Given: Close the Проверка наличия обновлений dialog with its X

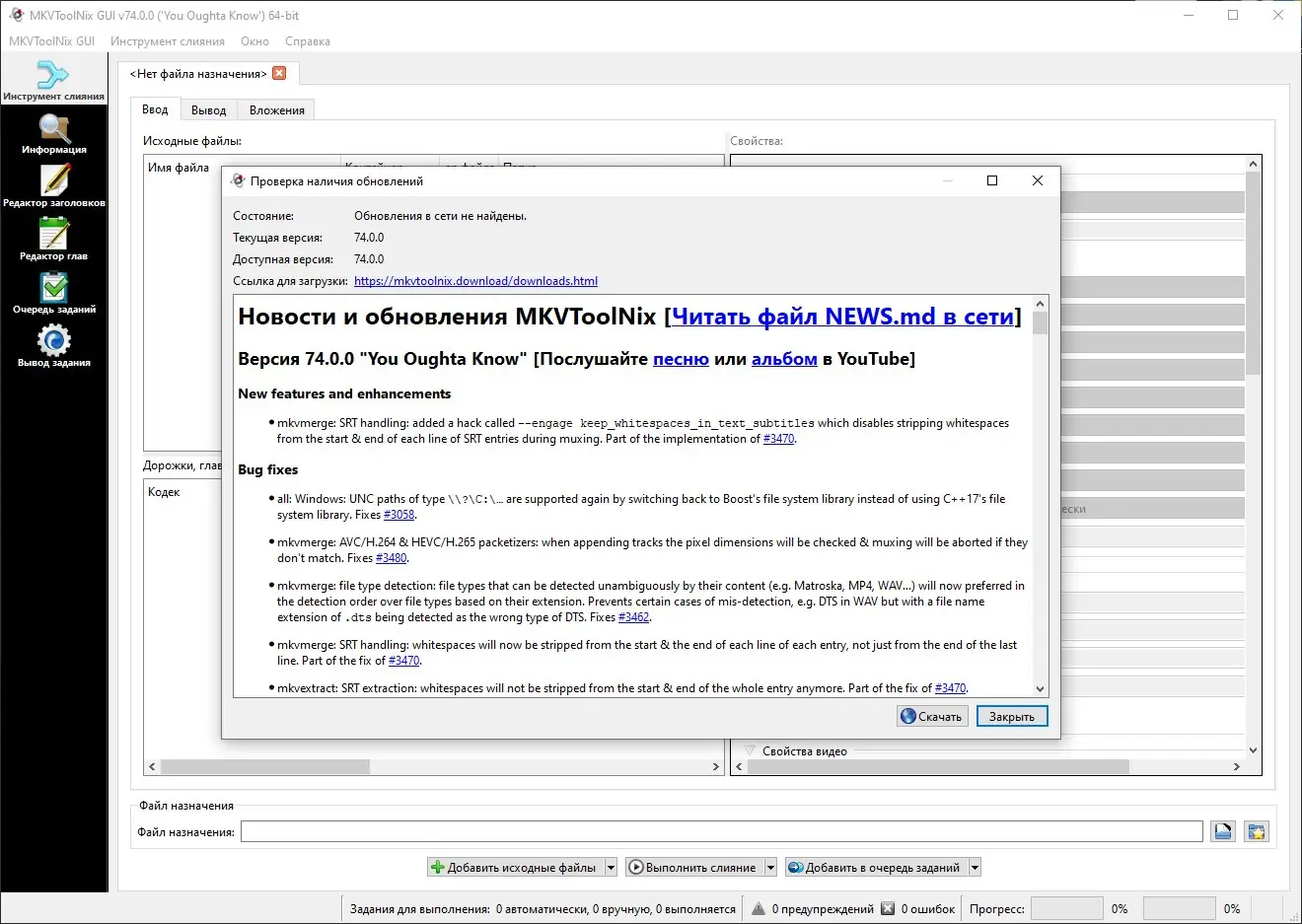Looking at the screenshot, I should (x=1037, y=180).
